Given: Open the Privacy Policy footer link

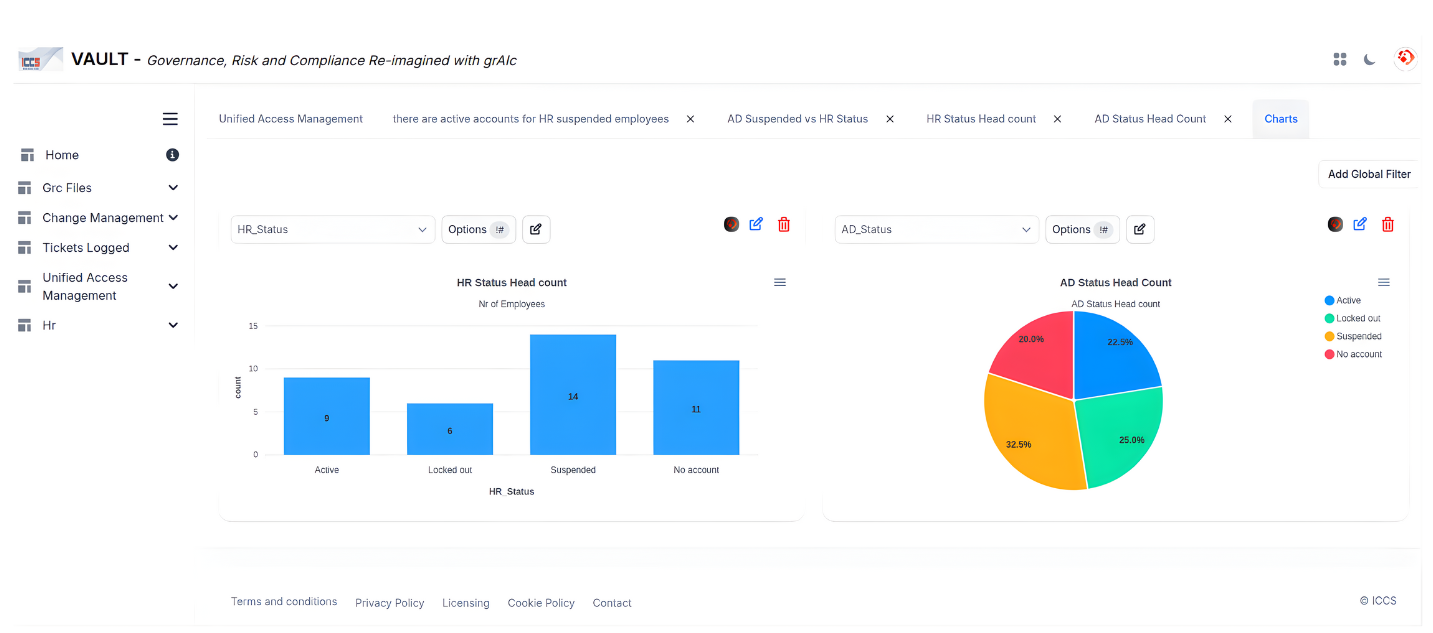Looking at the screenshot, I should [389, 603].
